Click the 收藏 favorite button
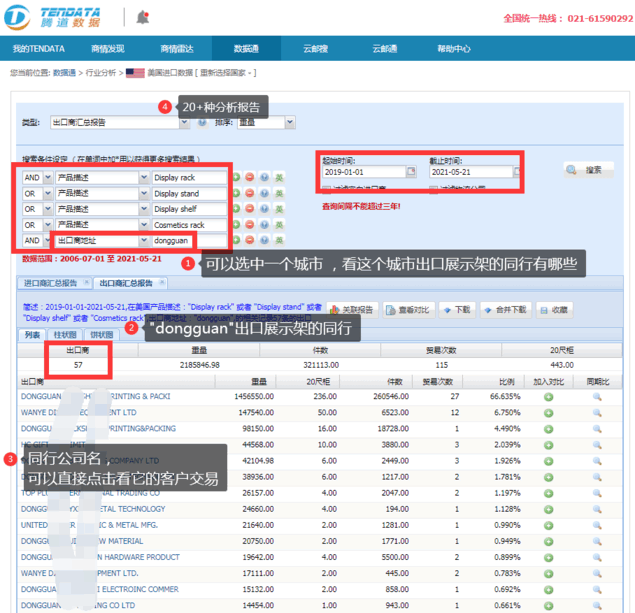Screen dimensions: 635x613 (x=554, y=310)
